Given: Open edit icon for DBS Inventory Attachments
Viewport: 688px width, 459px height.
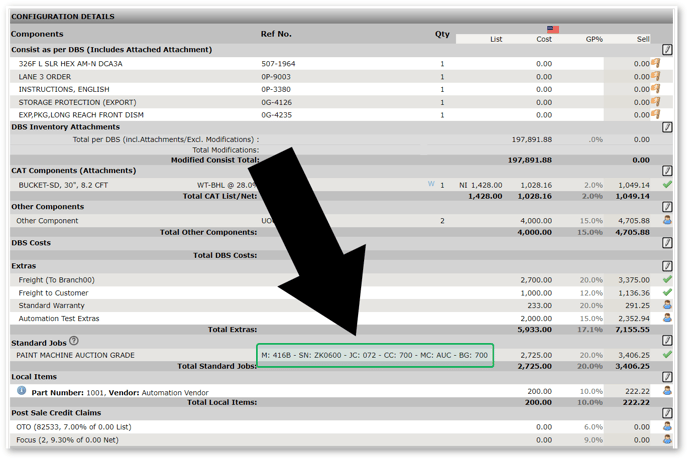Looking at the screenshot, I should point(668,128).
